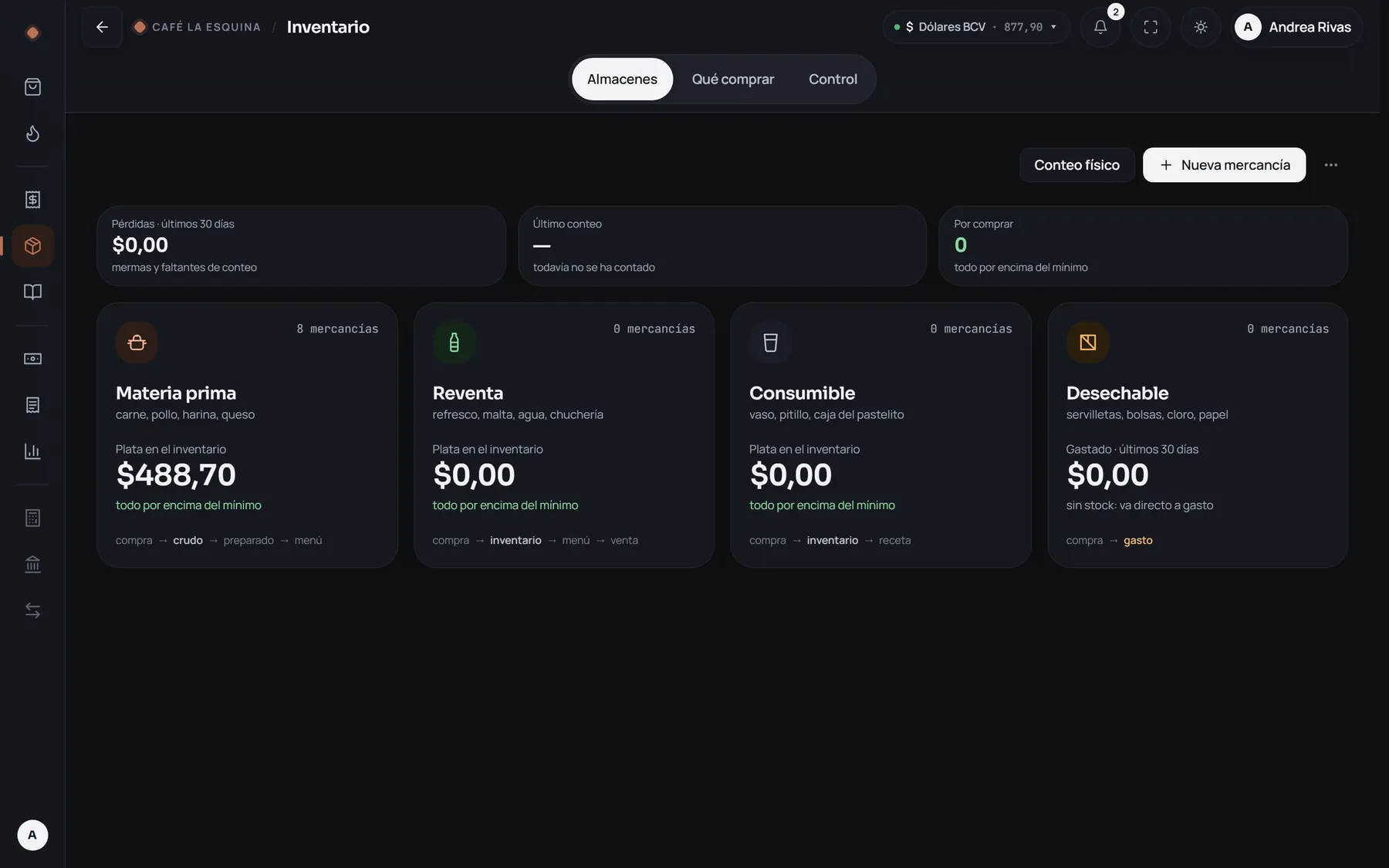Open the cash banknote sidebar icon
1389x868 pixels.
coord(32,358)
